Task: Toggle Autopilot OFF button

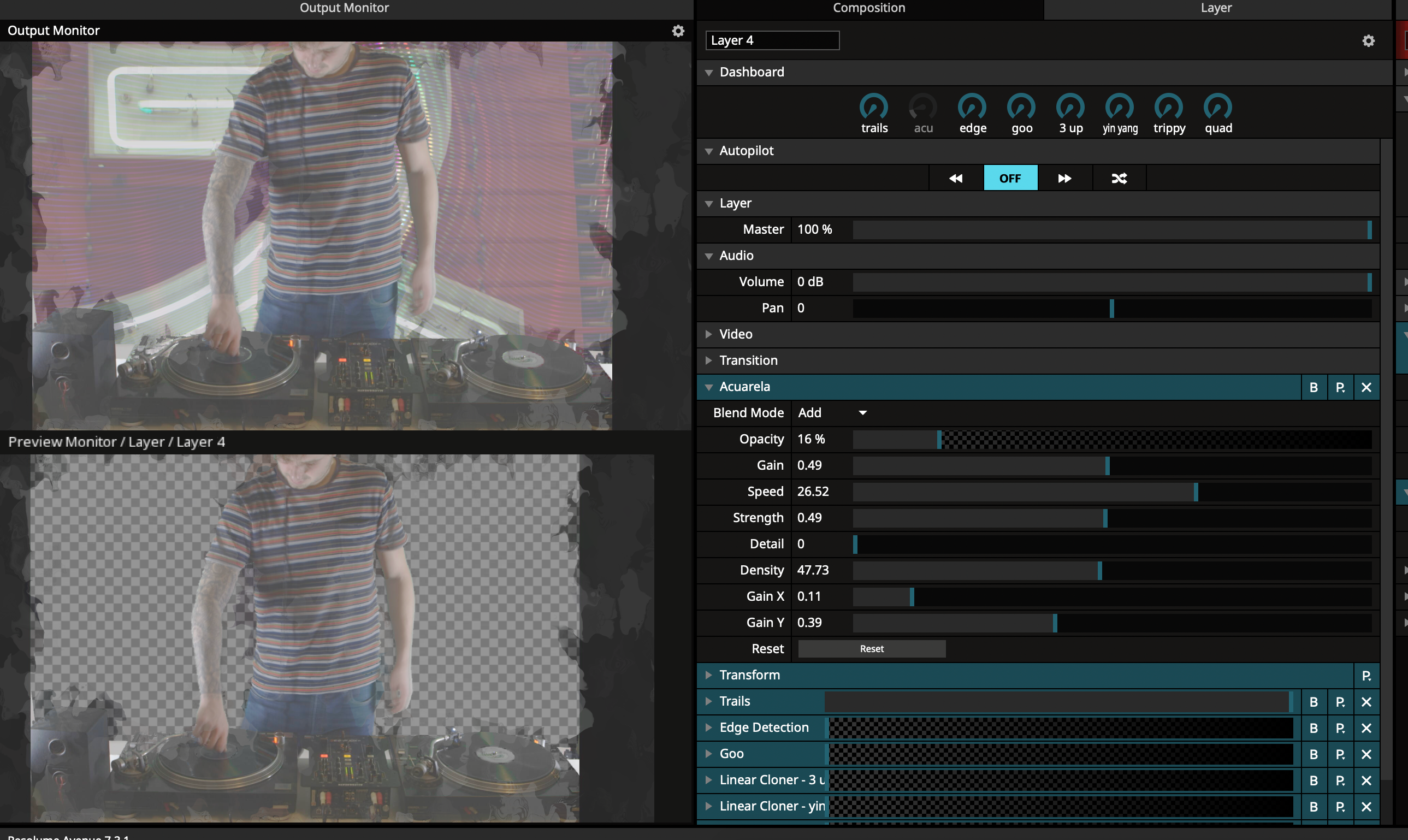Action: pyautogui.click(x=1010, y=178)
